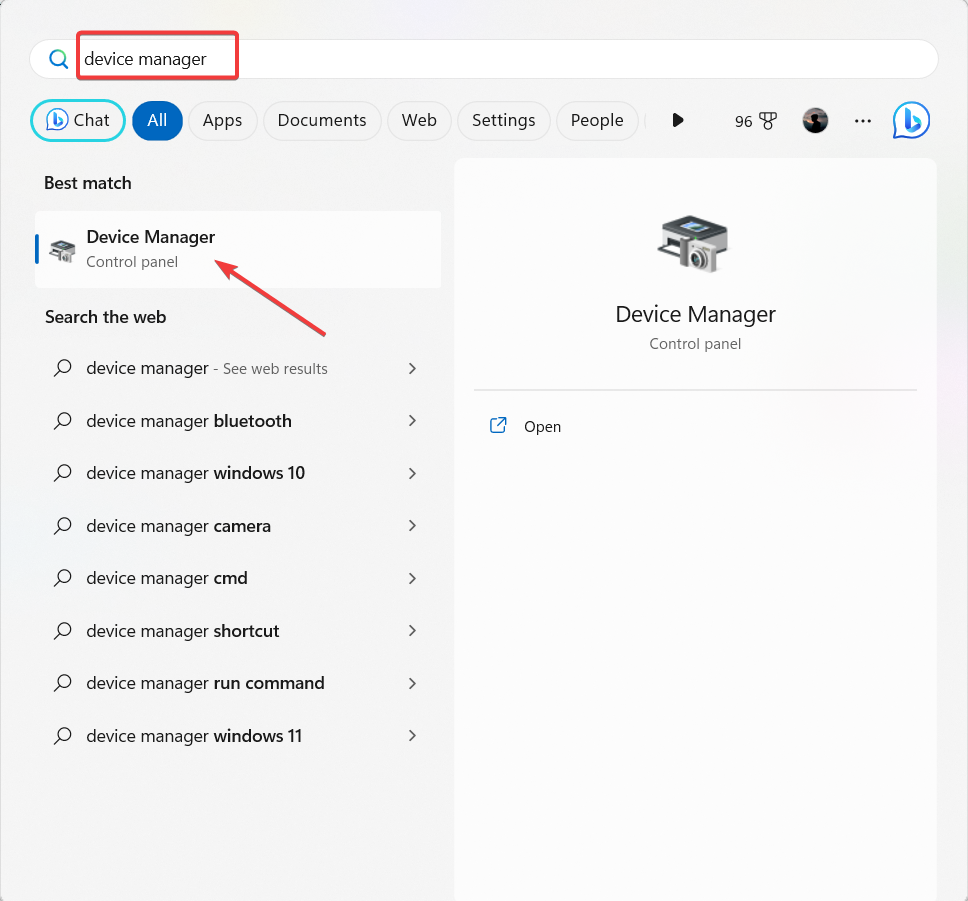
Task: Expand chevron for 'device manager bluetooth'
Action: 412,421
